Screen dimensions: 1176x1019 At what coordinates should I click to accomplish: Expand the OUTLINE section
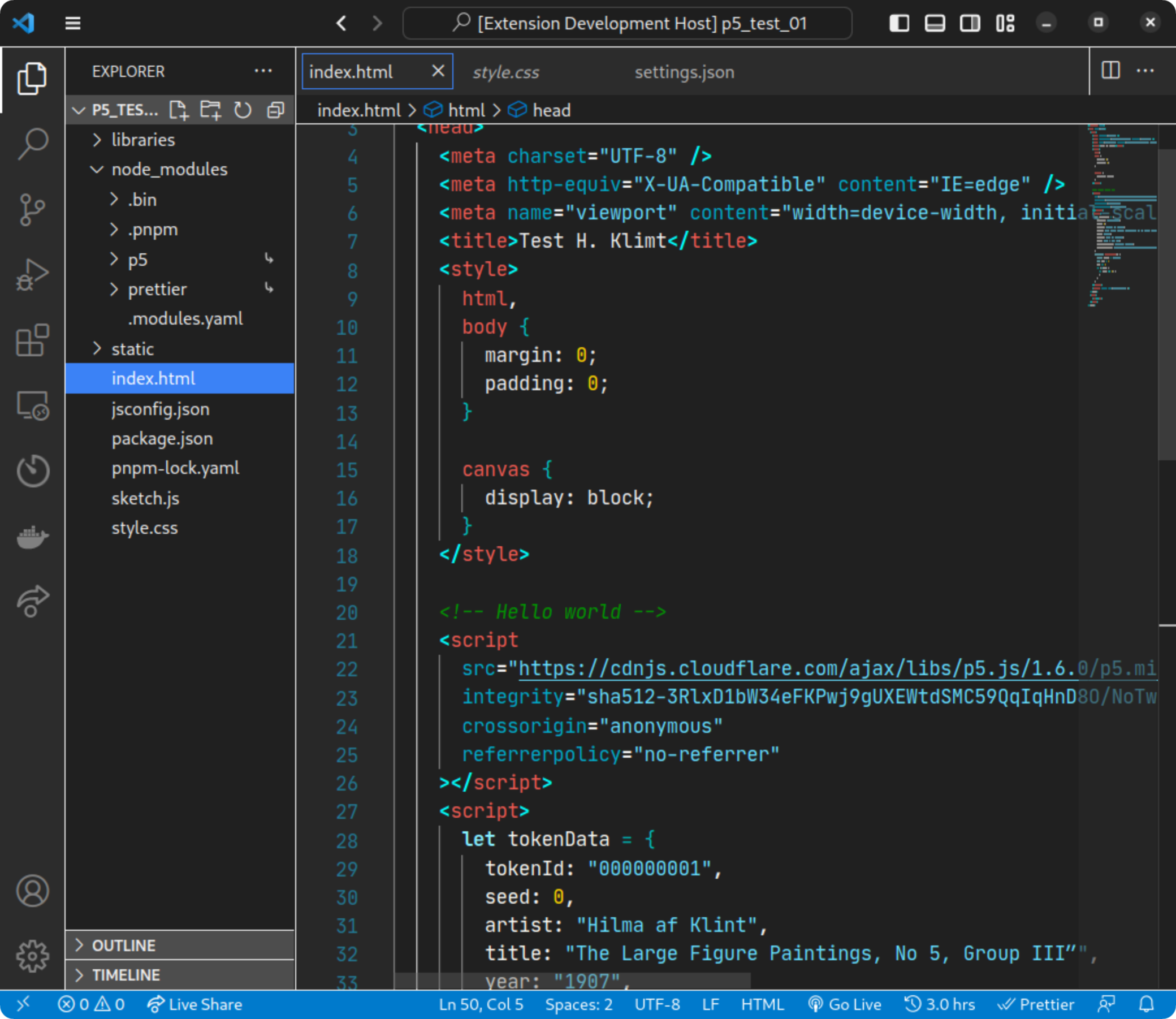pyautogui.click(x=123, y=945)
